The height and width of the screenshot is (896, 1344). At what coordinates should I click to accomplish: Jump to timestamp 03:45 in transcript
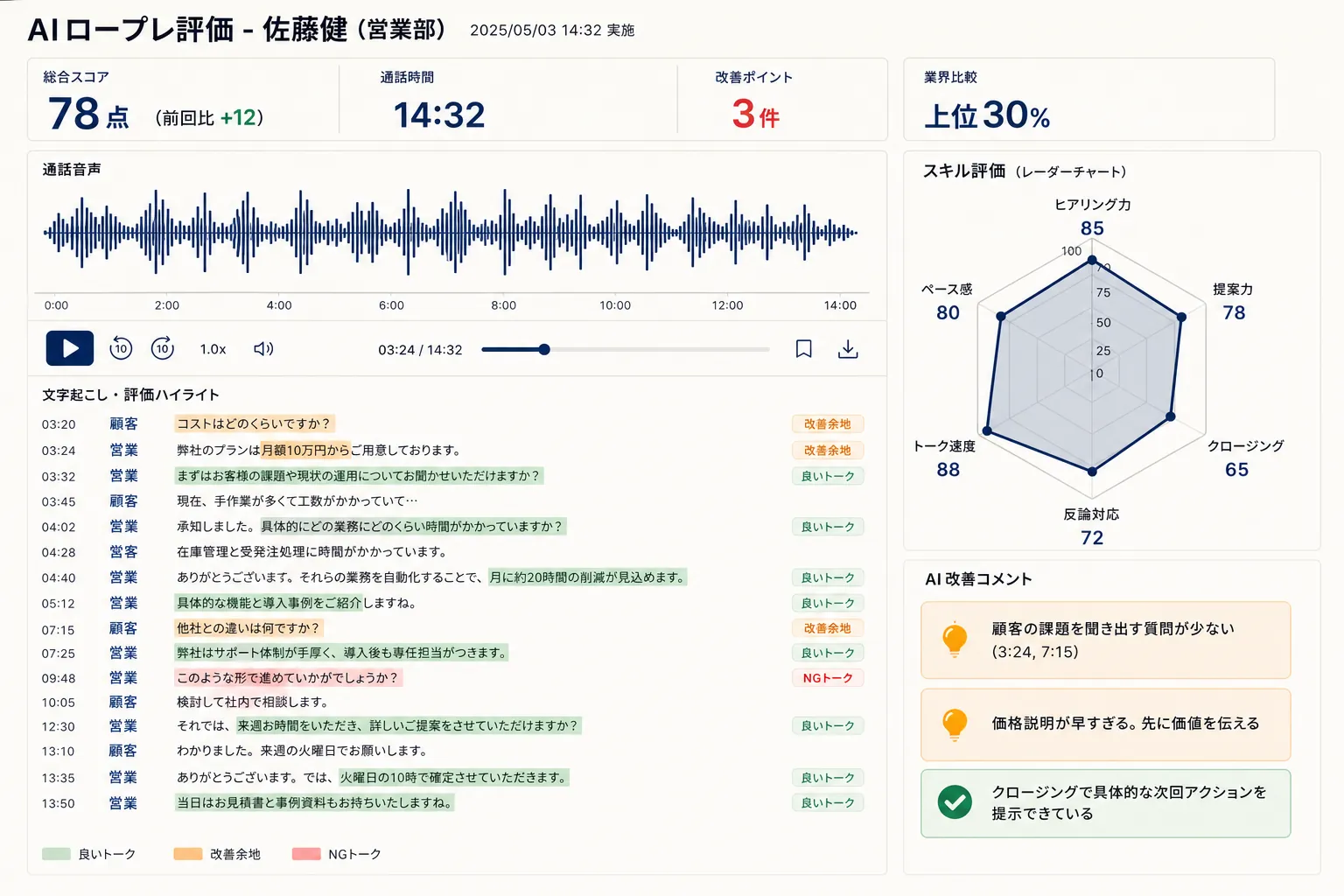coord(59,501)
